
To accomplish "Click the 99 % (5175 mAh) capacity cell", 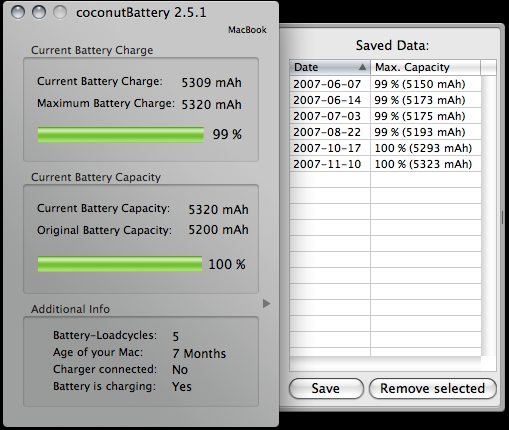I will [426, 116].
